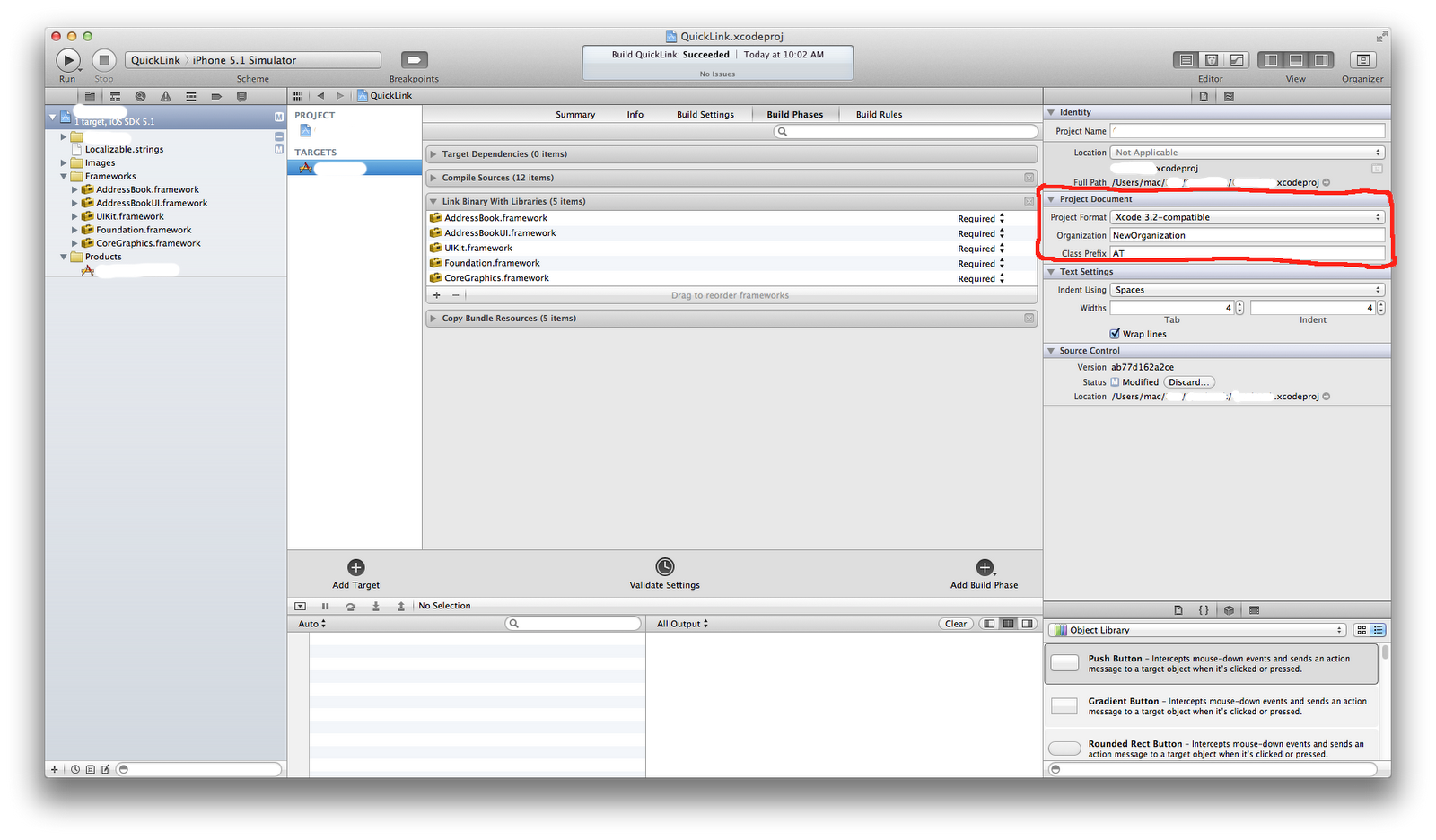Image resolution: width=1436 pixels, height=840 pixels.
Task: Show the Object library cube
Action: (1229, 610)
